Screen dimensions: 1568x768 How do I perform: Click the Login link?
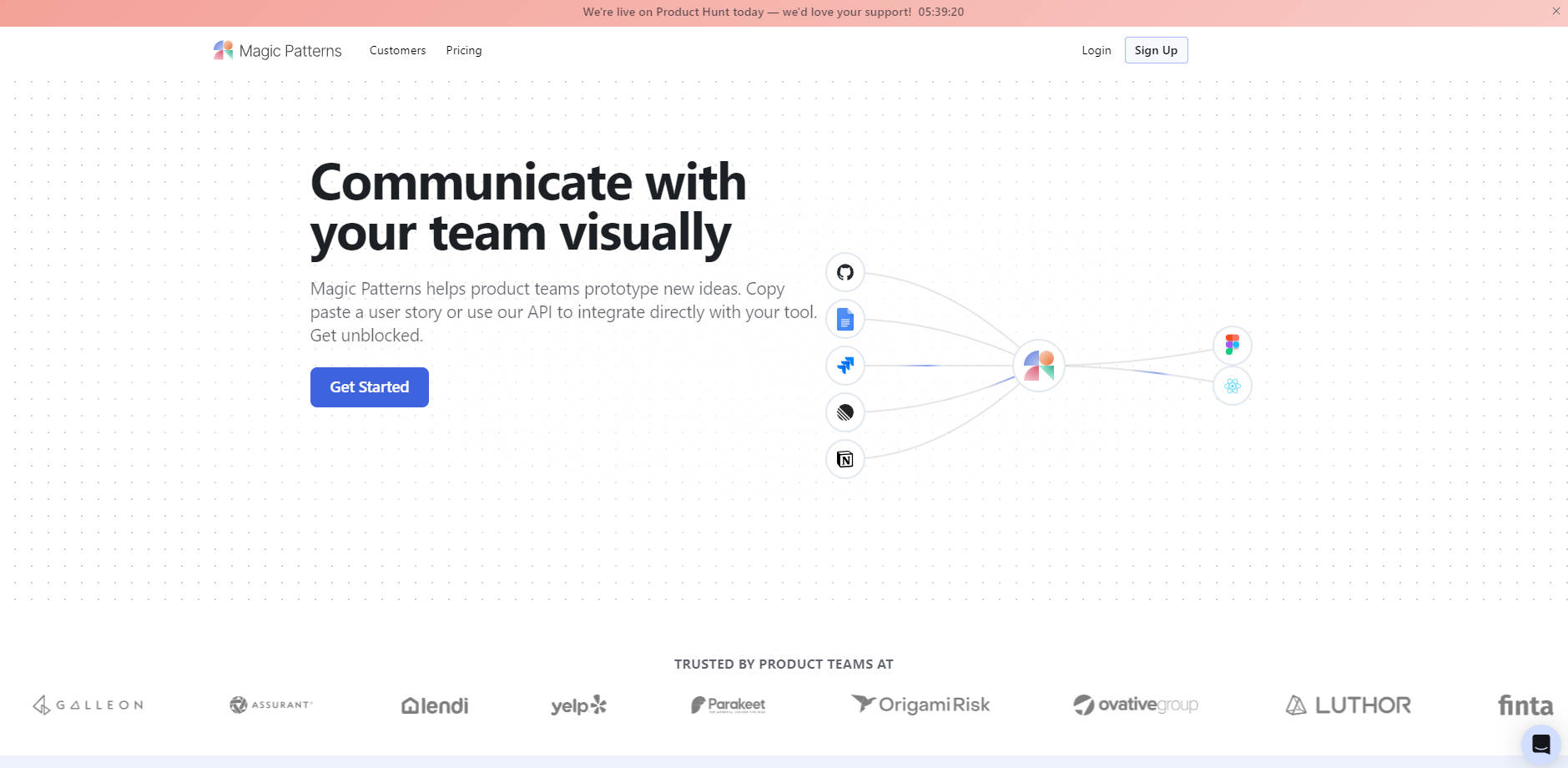(1096, 51)
